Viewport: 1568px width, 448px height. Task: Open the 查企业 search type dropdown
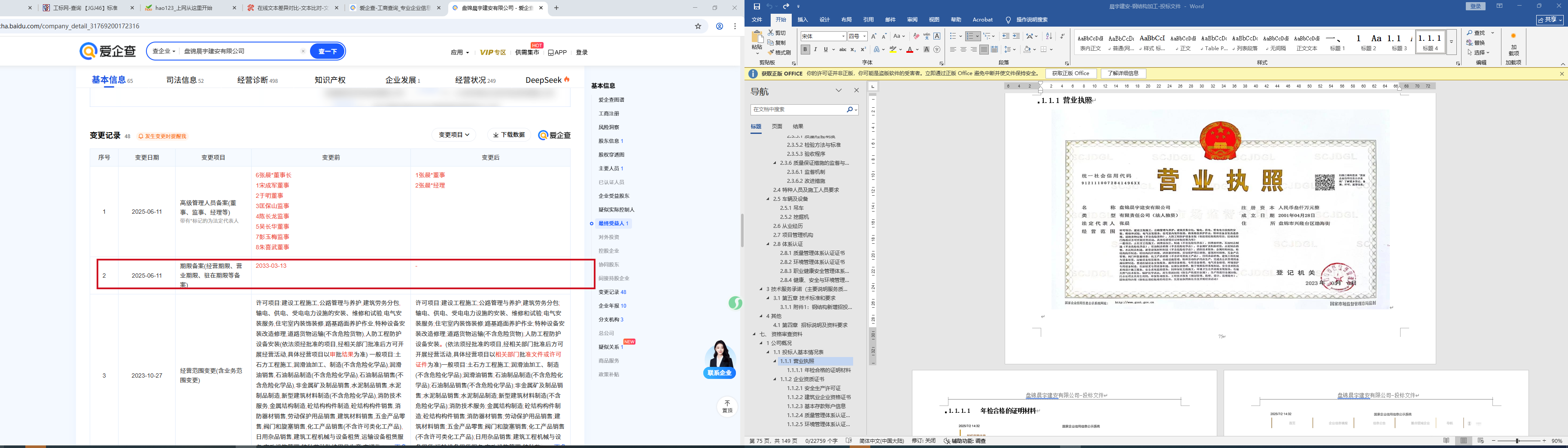coord(164,51)
